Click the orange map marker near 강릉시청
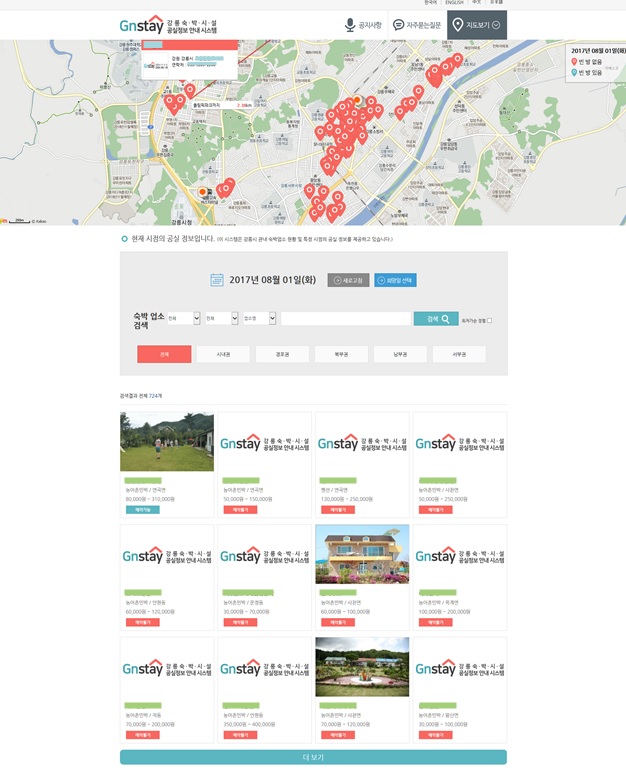The height and width of the screenshot is (768, 626). click(203, 192)
